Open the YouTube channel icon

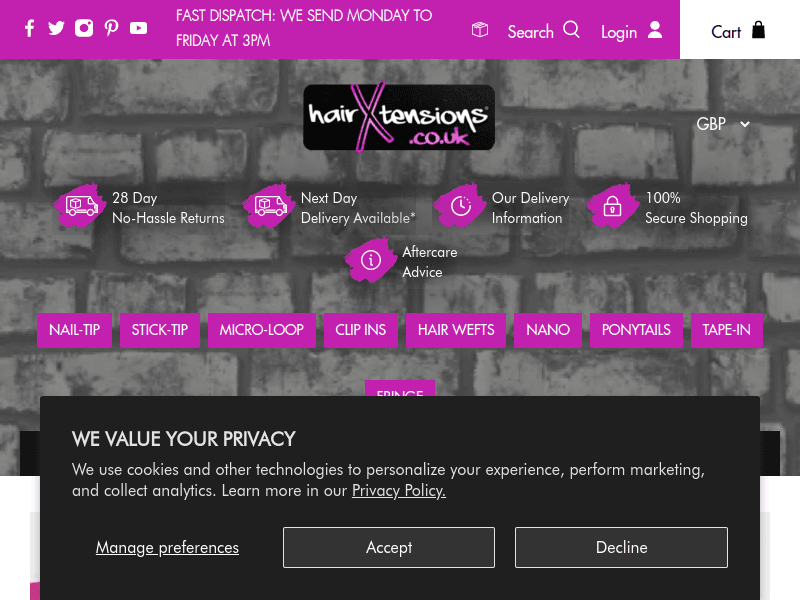click(x=138, y=28)
